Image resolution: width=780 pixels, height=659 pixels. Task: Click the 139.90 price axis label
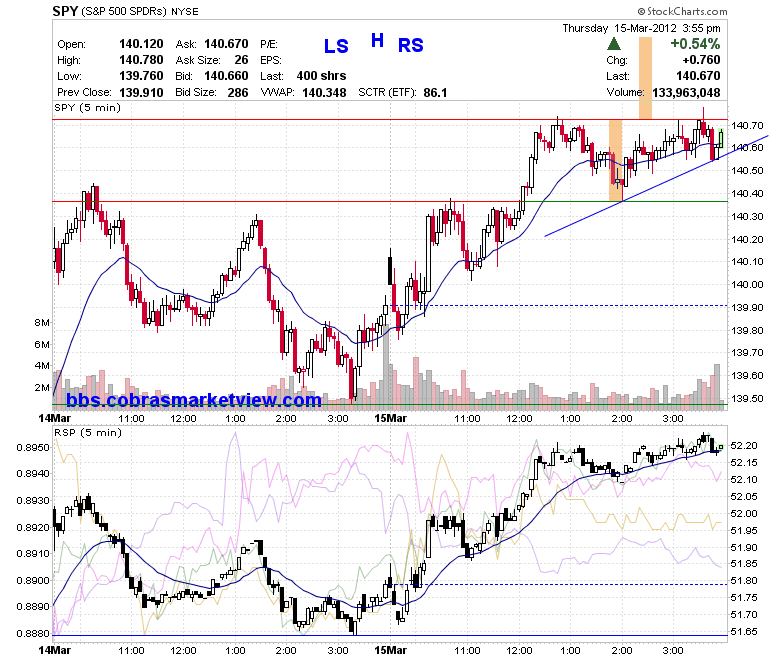[747, 307]
